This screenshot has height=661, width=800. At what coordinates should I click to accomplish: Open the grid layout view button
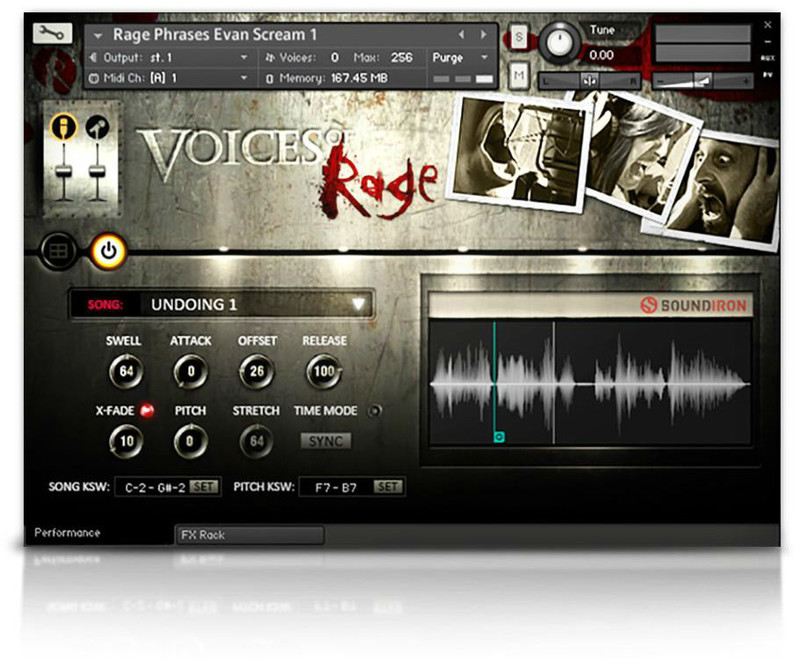58,250
